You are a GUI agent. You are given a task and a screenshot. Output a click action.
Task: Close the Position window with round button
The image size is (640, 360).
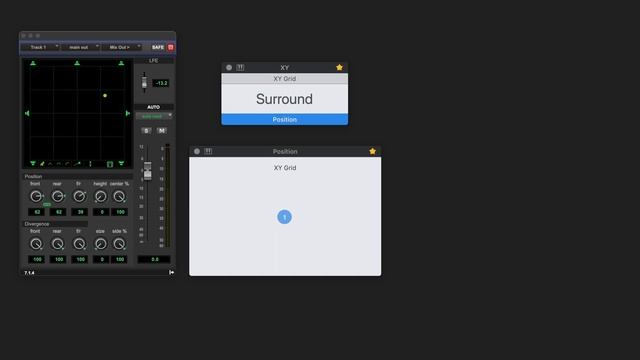point(197,151)
